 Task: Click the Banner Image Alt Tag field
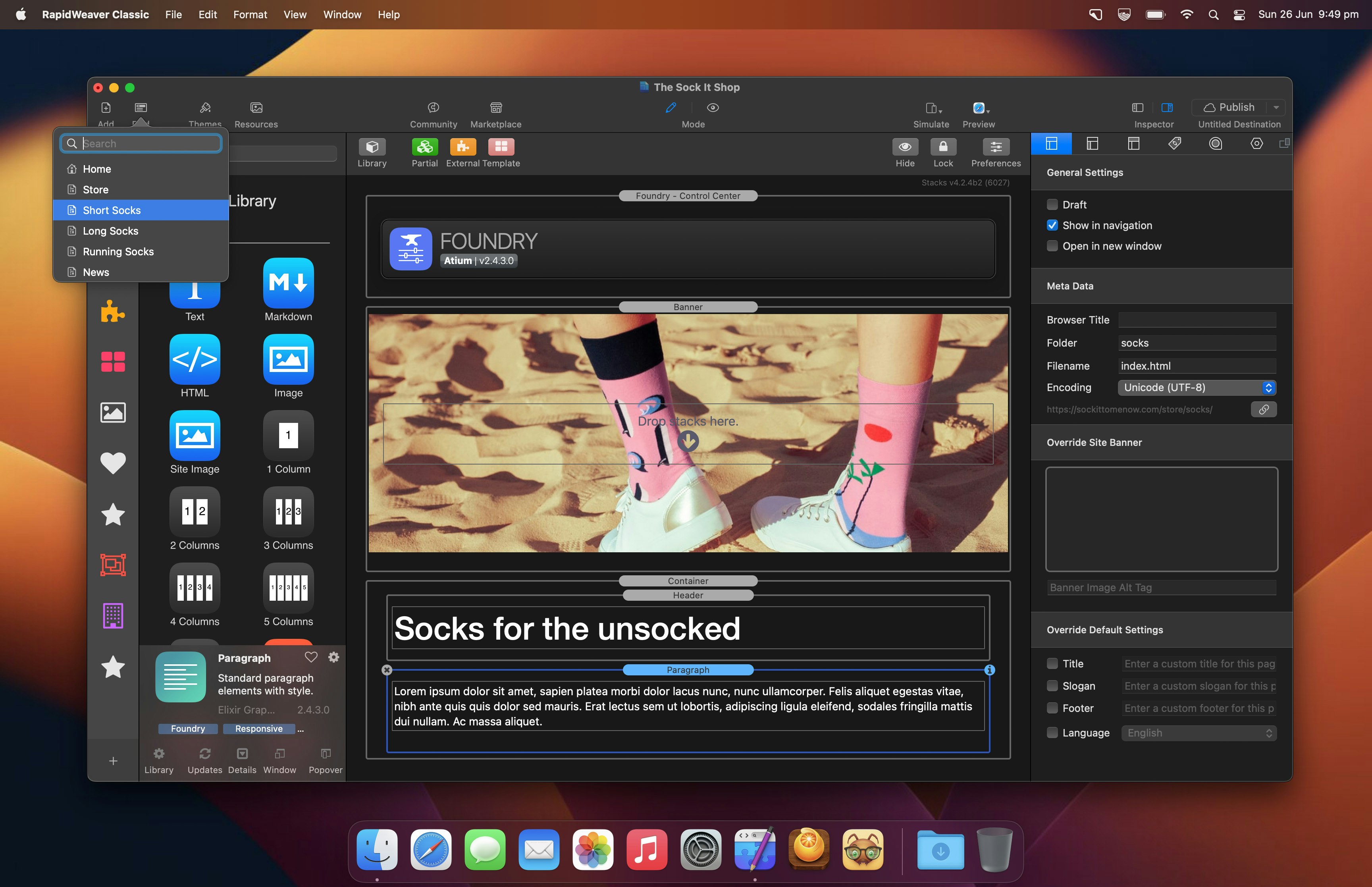click(x=1161, y=588)
